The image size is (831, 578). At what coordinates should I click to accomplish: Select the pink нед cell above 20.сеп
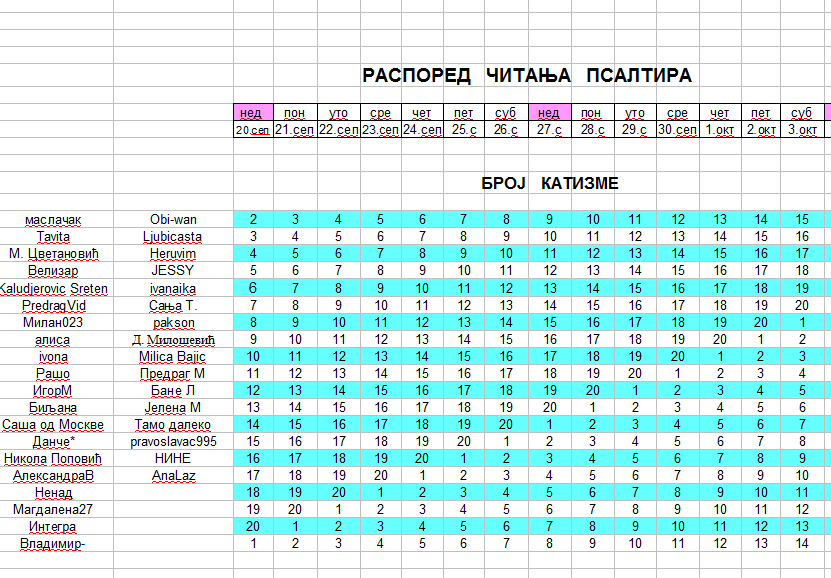(253, 112)
